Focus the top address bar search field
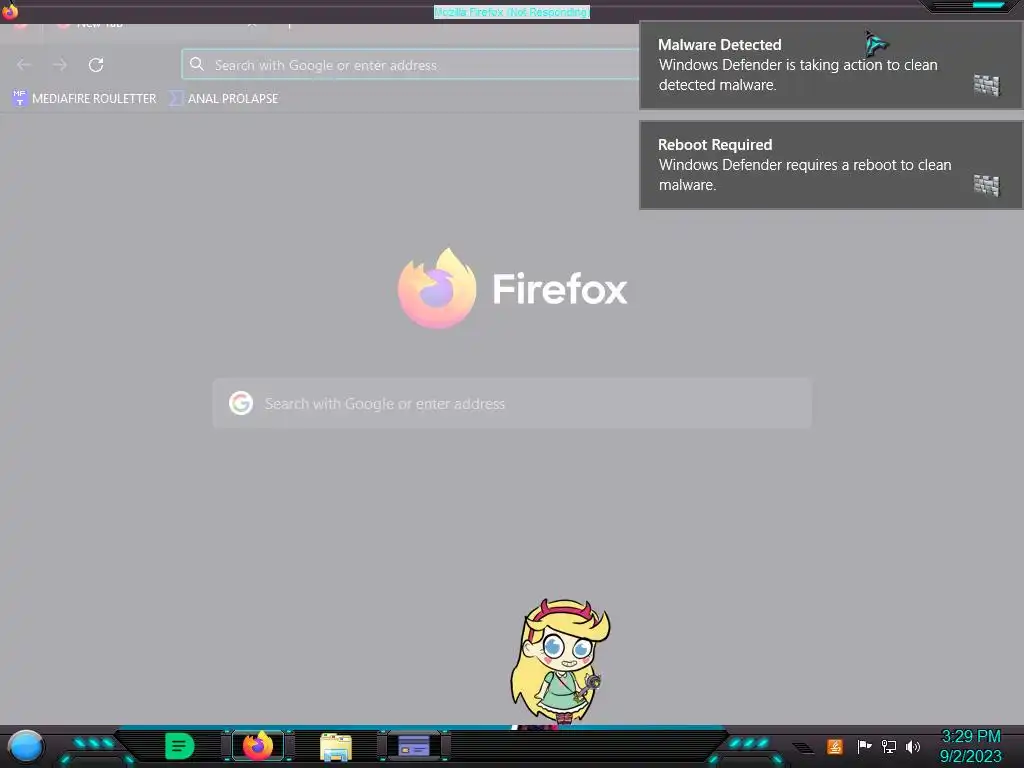The height and width of the screenshot is (768, 1024). coord(410,65)
